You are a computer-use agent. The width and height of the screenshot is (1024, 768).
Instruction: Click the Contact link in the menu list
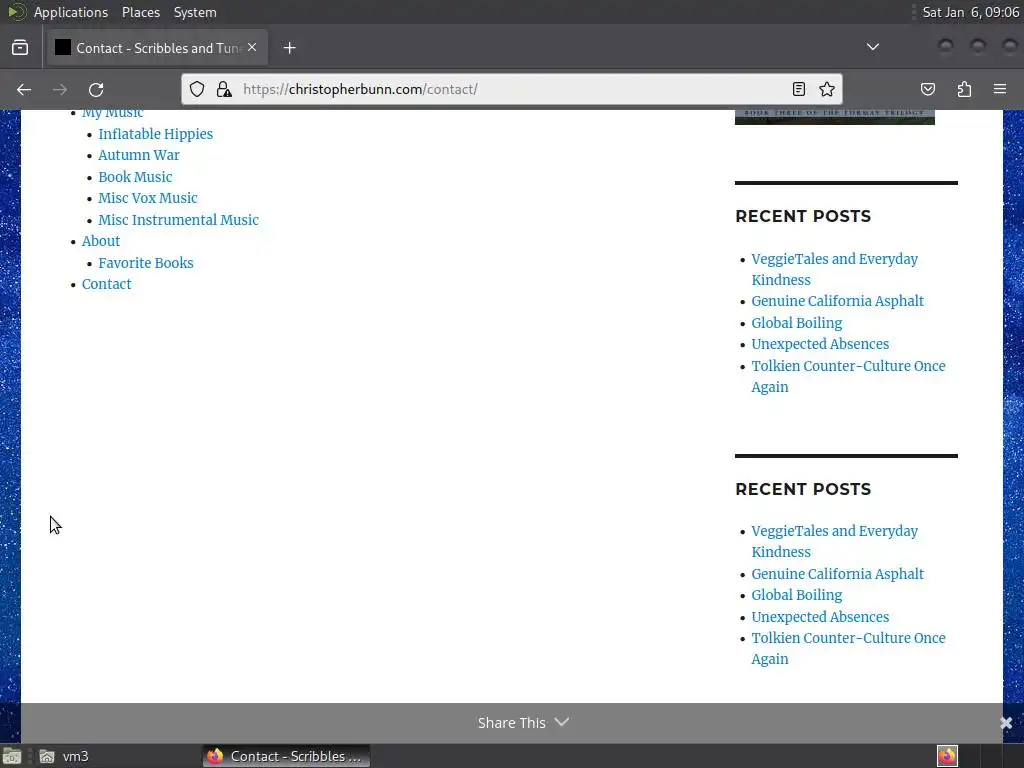tap(106, 284)
